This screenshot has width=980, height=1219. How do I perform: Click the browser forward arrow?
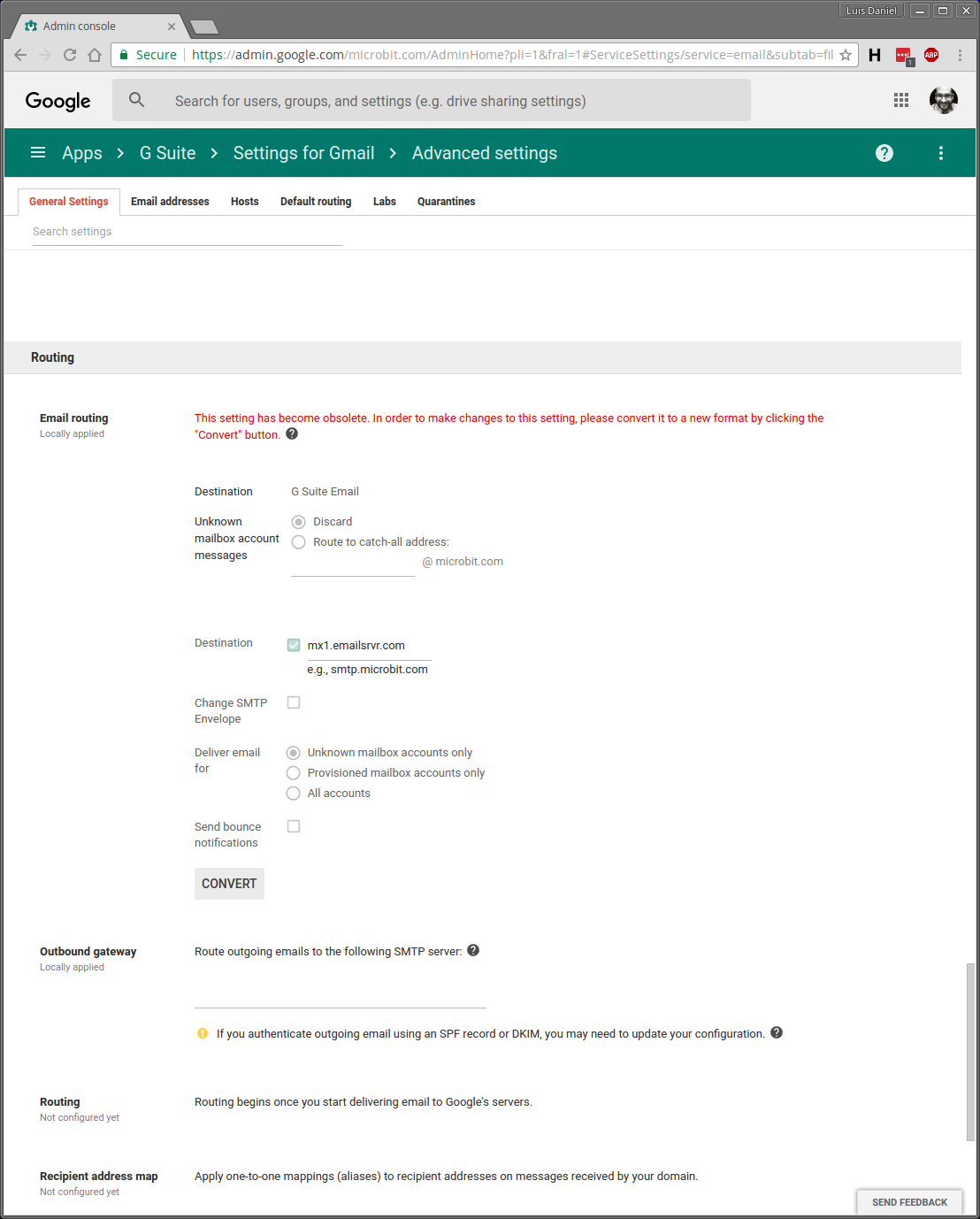tap(45, 55)
